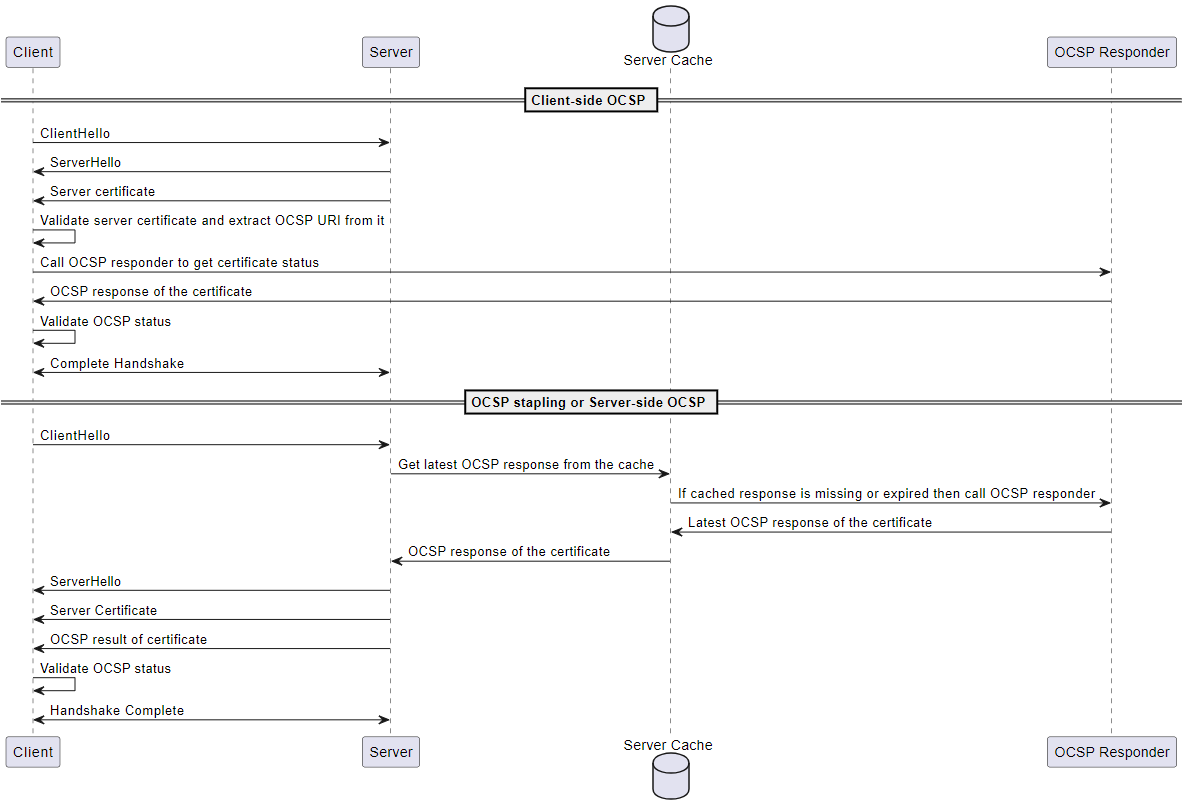Click the ServerHello message label
This screenshot has height=805, width=1187.
86,162
